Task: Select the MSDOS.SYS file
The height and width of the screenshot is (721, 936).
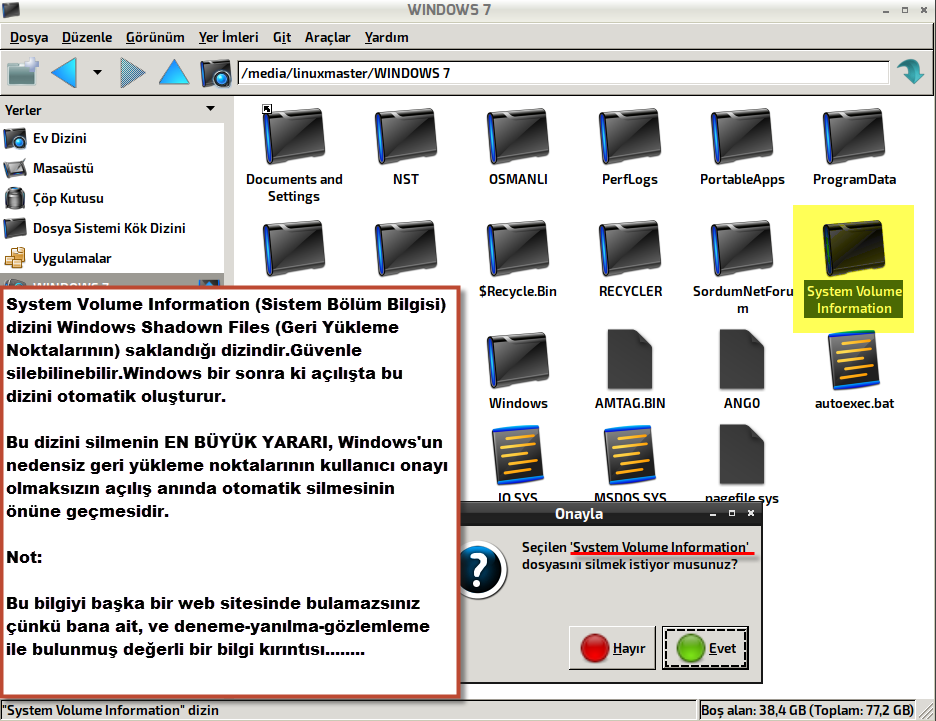Action: [630, 463]
